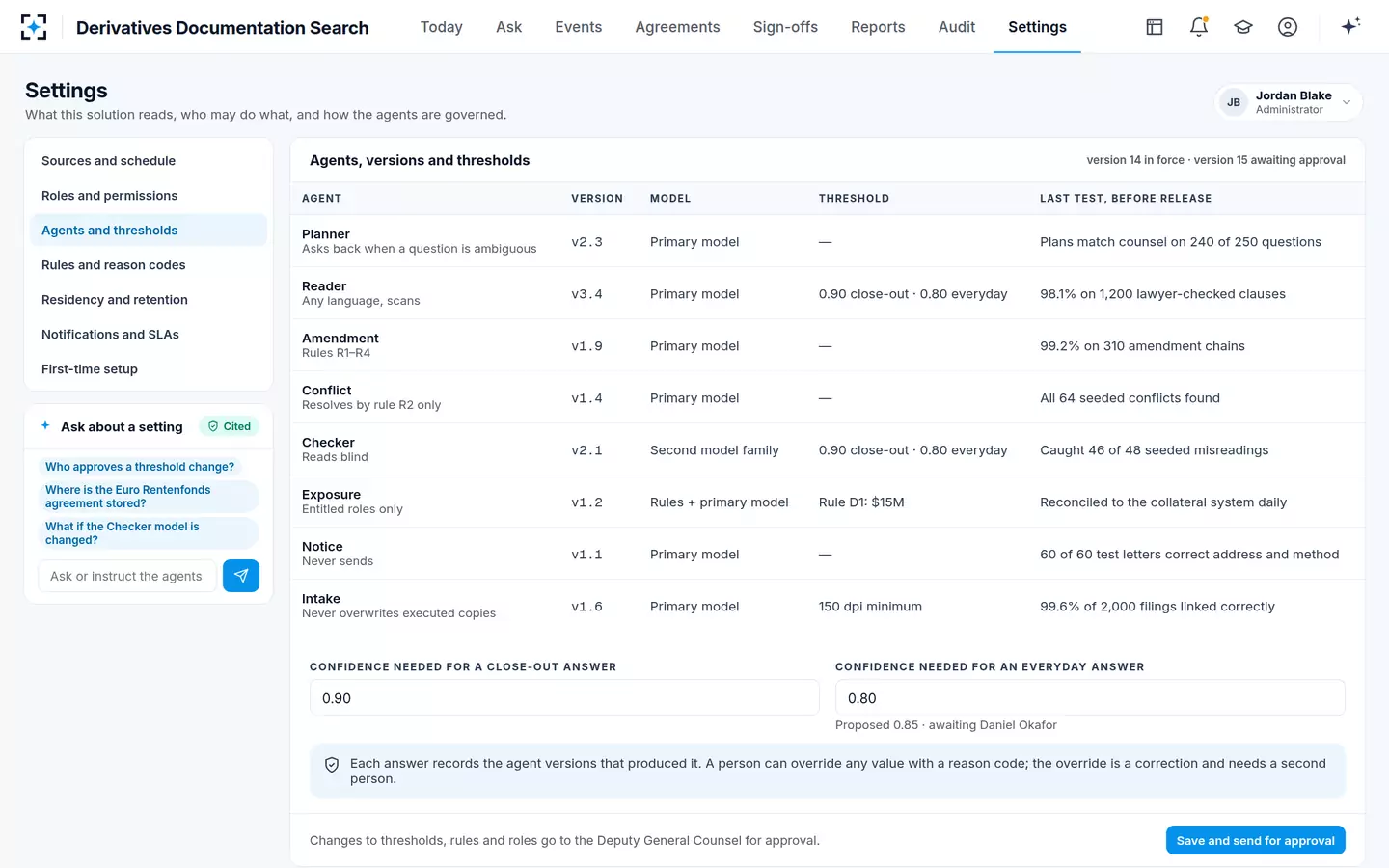1389x868 pixels.
Task: Ask 'What if the Checker model is changed?'
Action: click(x=149, y=533)
